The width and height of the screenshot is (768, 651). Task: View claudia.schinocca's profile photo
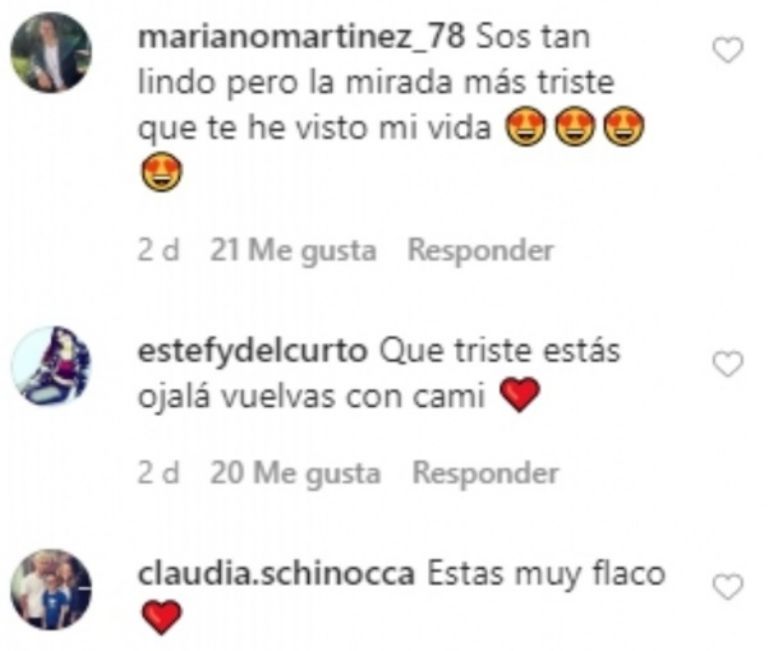point(51,589)
